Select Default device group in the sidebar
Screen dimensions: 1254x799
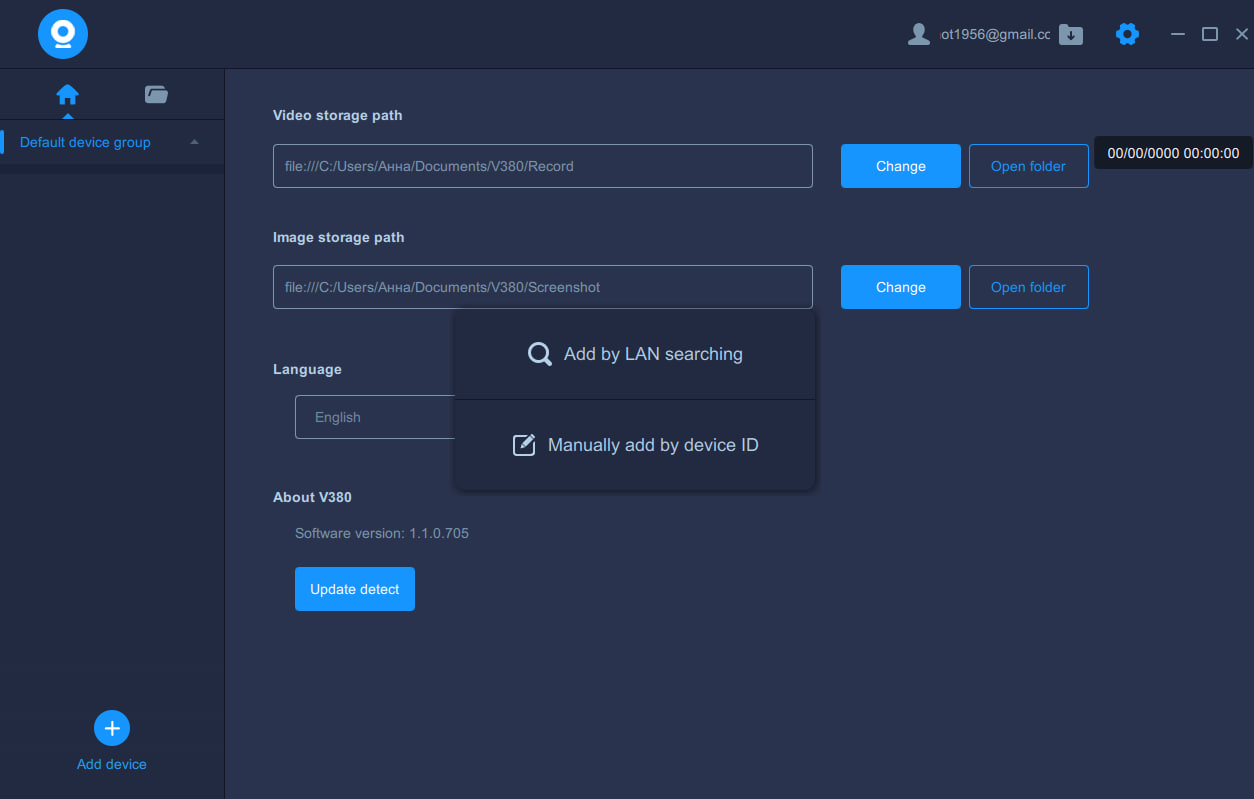[x=85, y=142]
